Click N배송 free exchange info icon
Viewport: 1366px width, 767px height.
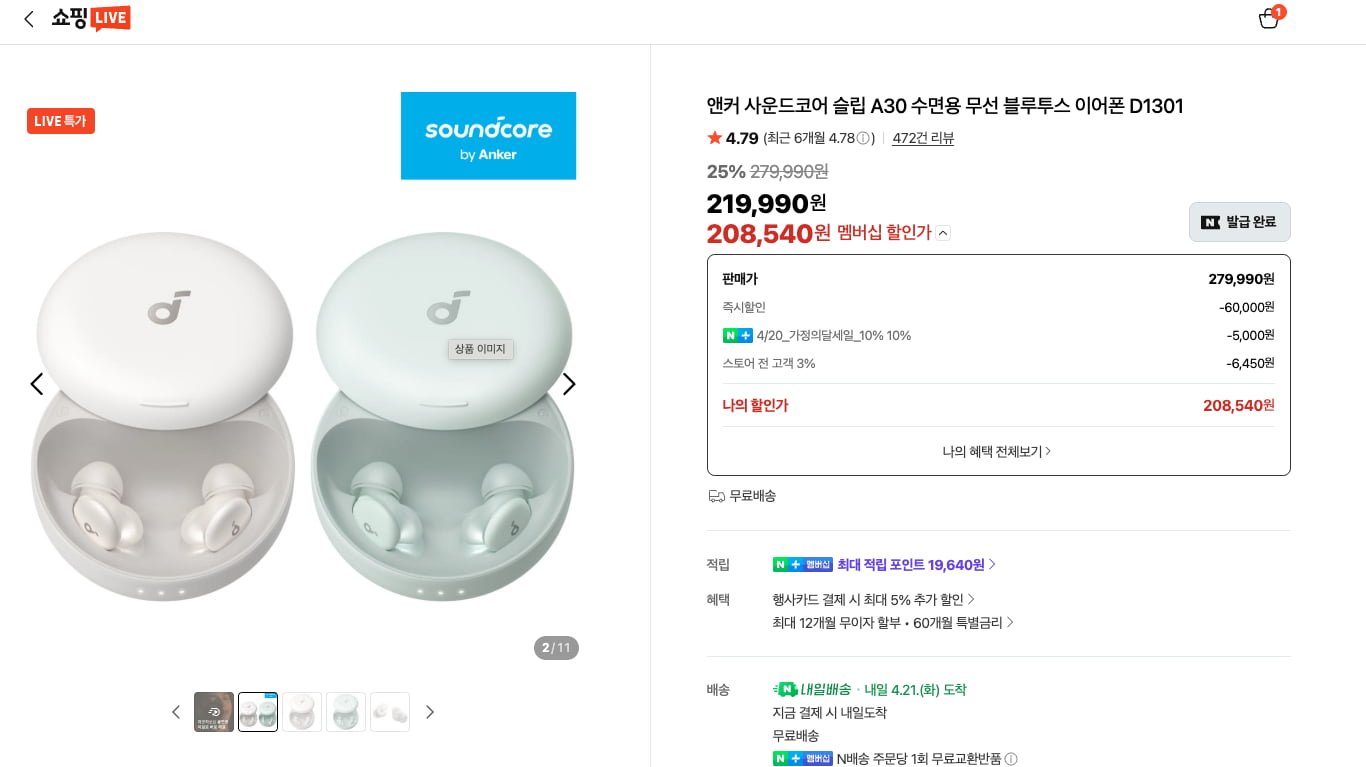[1011, 759]
